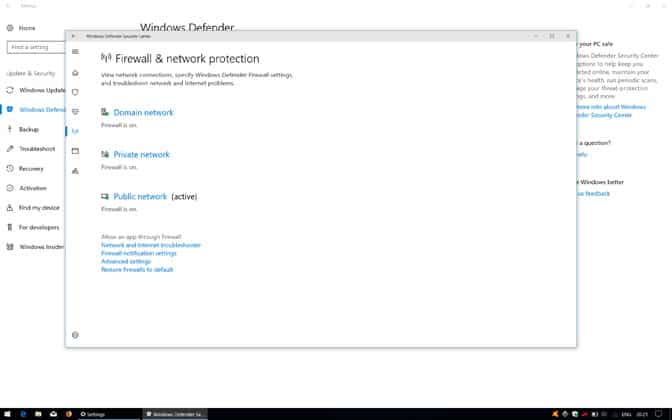The image size is (672, 420).
Task: Switch to Settings taskbar button
Action: coord(109,414)
